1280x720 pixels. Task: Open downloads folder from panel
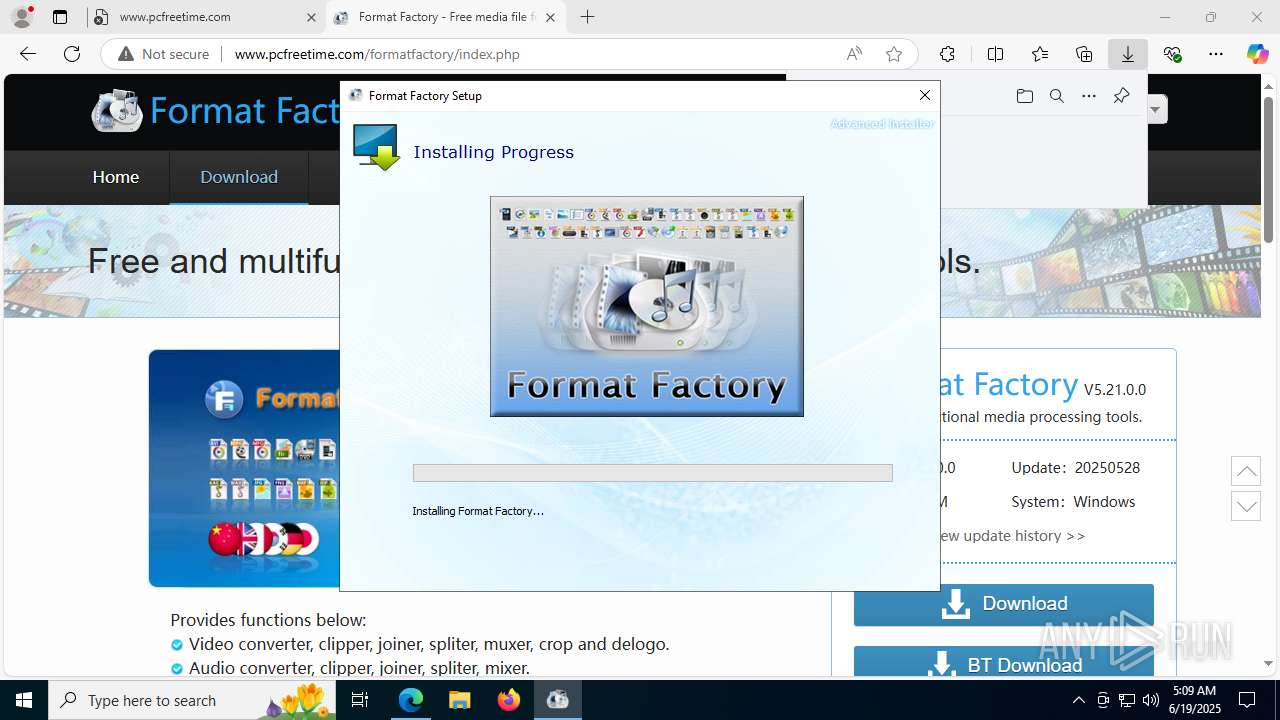[1024, 96]
